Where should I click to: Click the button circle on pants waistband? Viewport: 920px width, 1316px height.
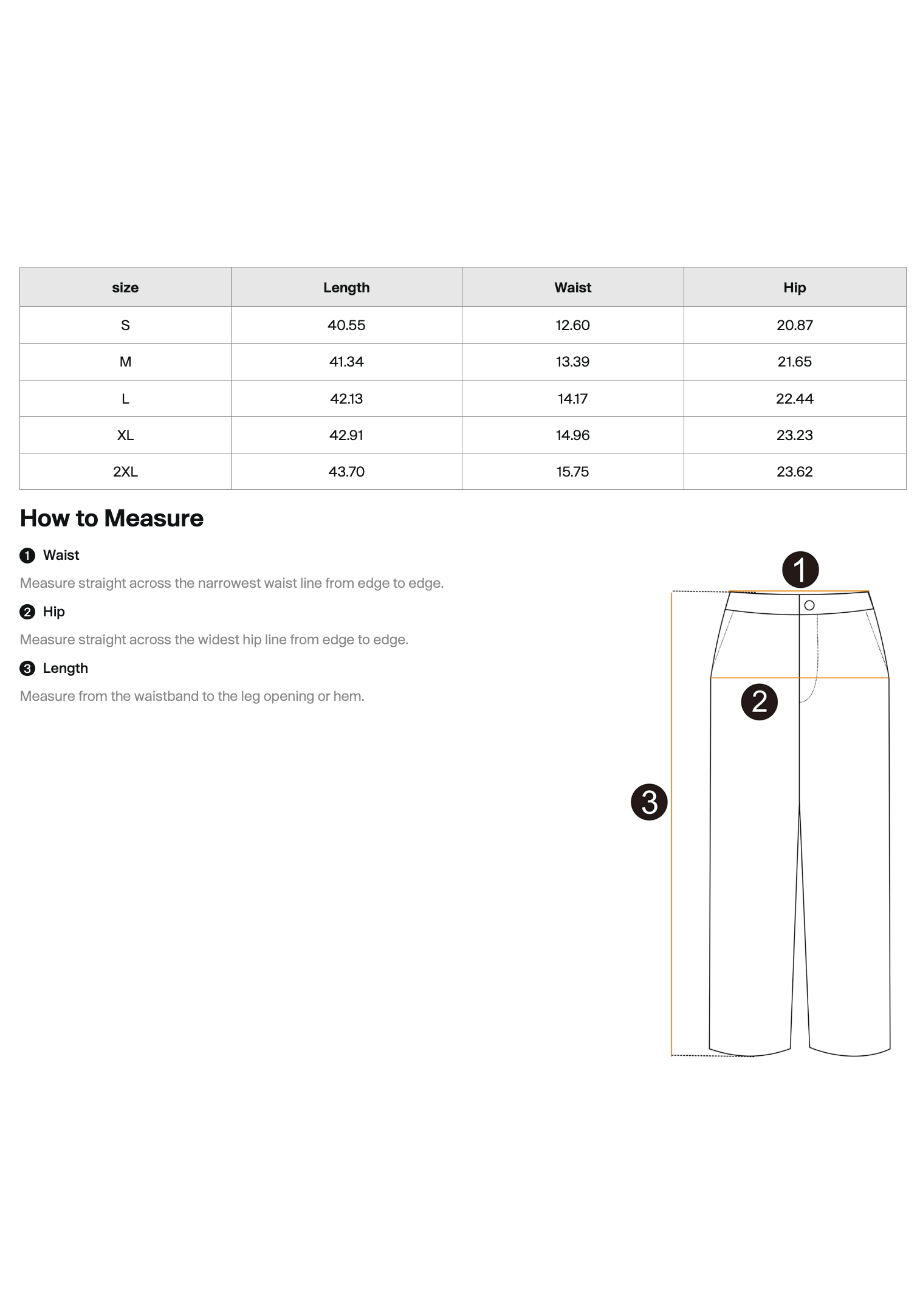[809, 605]
